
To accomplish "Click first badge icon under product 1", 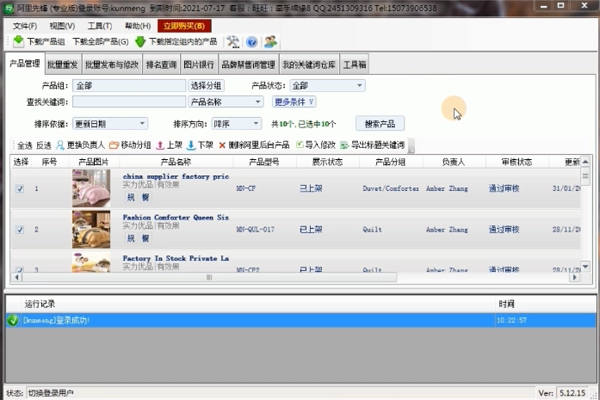I will (x=131, y=197).
